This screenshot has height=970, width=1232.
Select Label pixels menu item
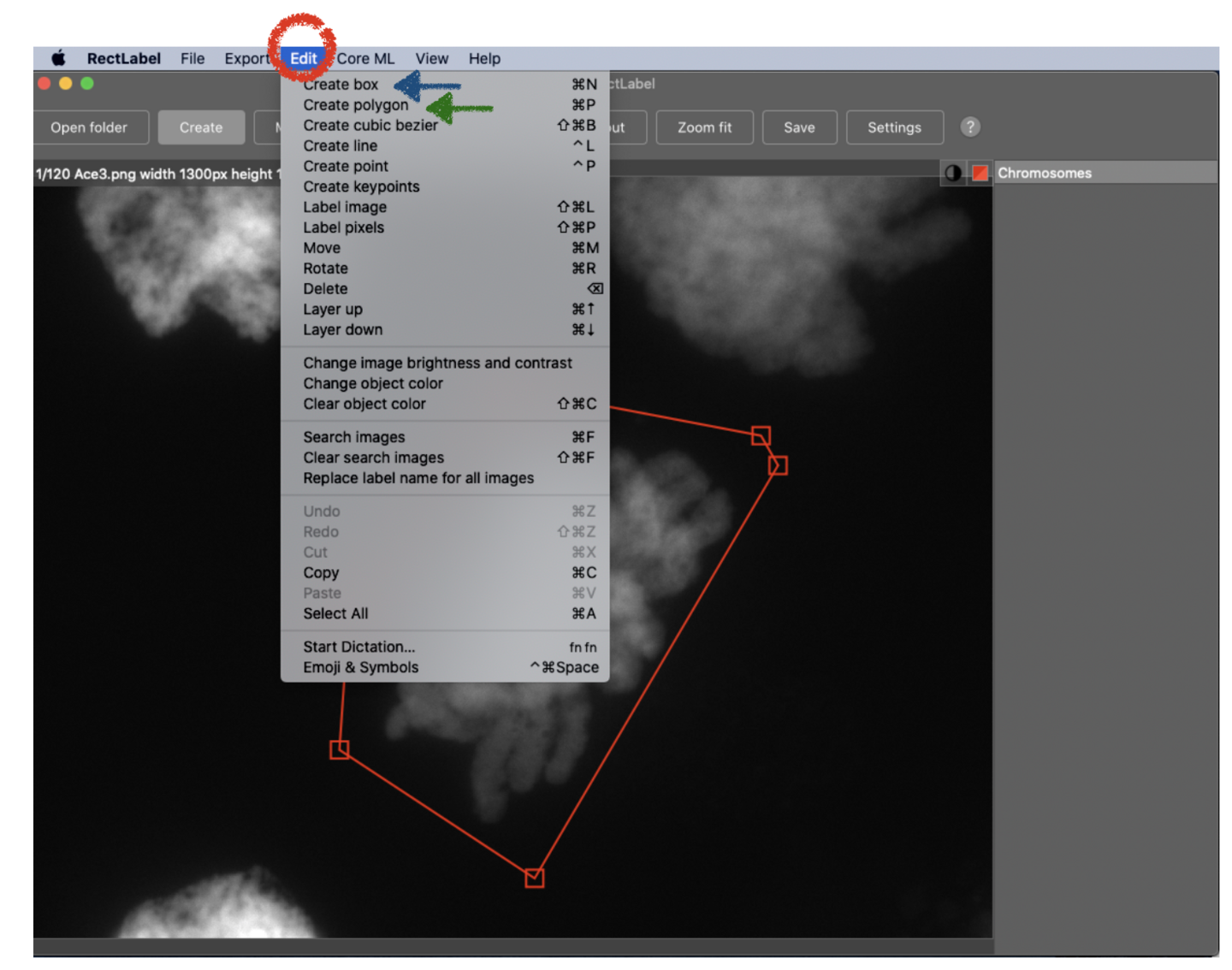[x=344, y=228]
